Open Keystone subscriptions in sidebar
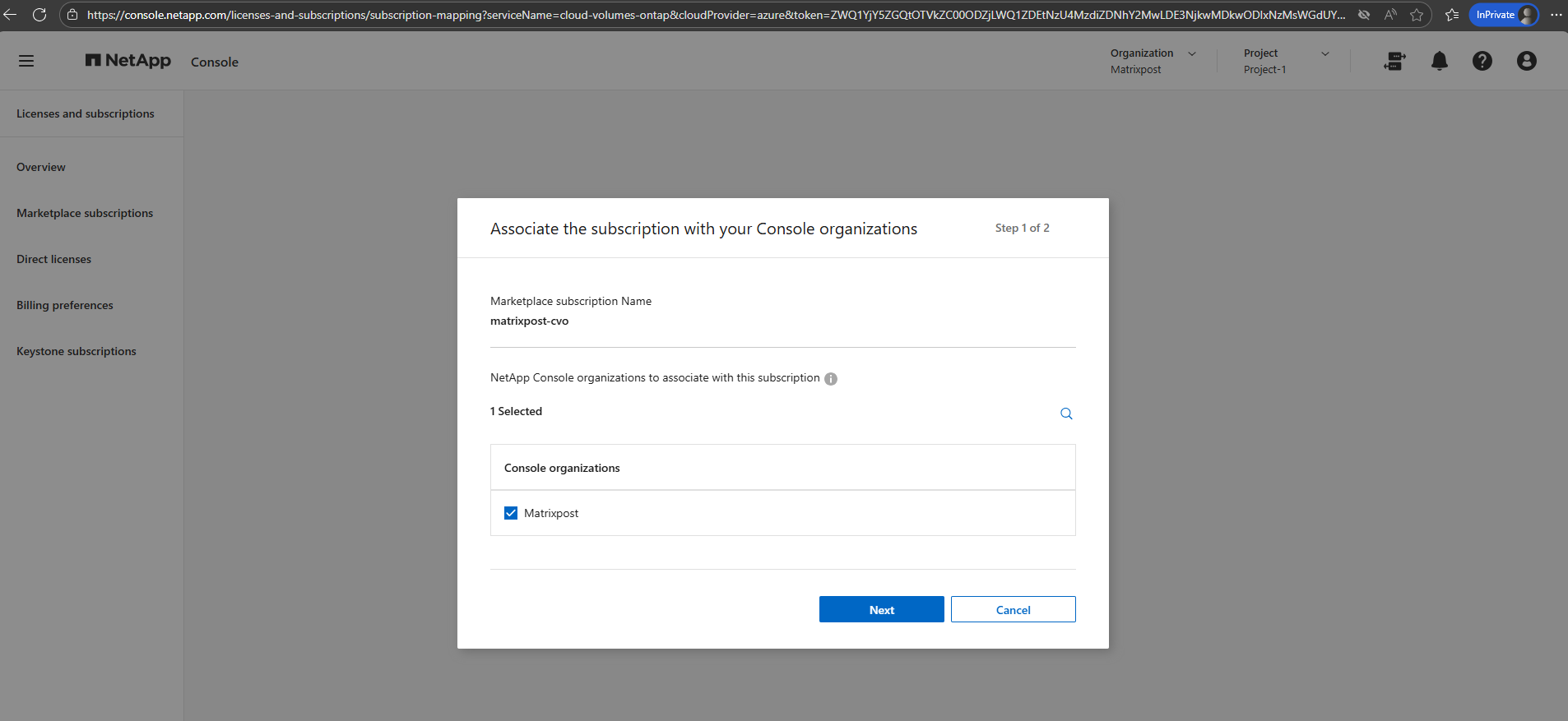1568x721 pixels. click(x=77, y=351)
